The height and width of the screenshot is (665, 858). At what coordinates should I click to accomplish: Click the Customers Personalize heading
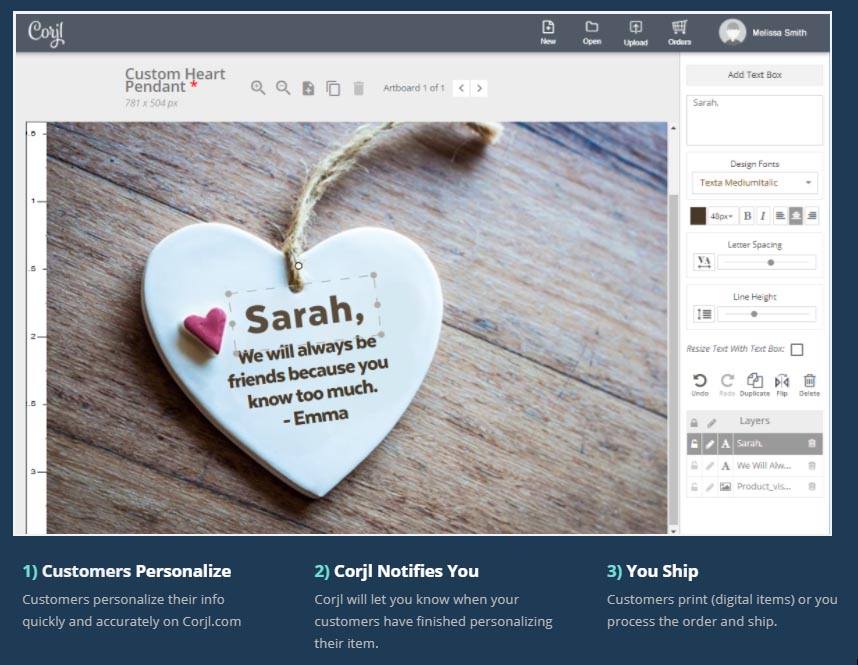(x=126, y=571)
